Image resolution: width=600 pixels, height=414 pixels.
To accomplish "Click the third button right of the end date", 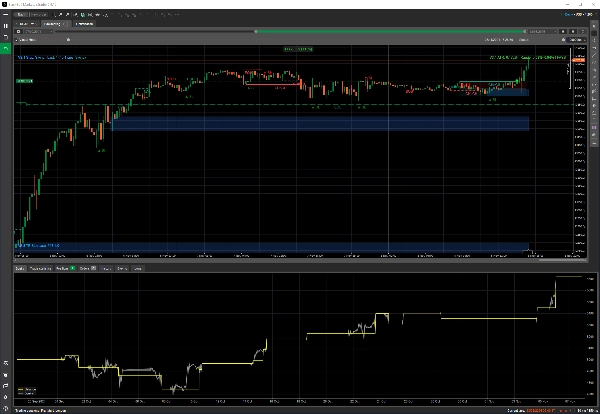I will pyautogui.click(x=583, y=31).
